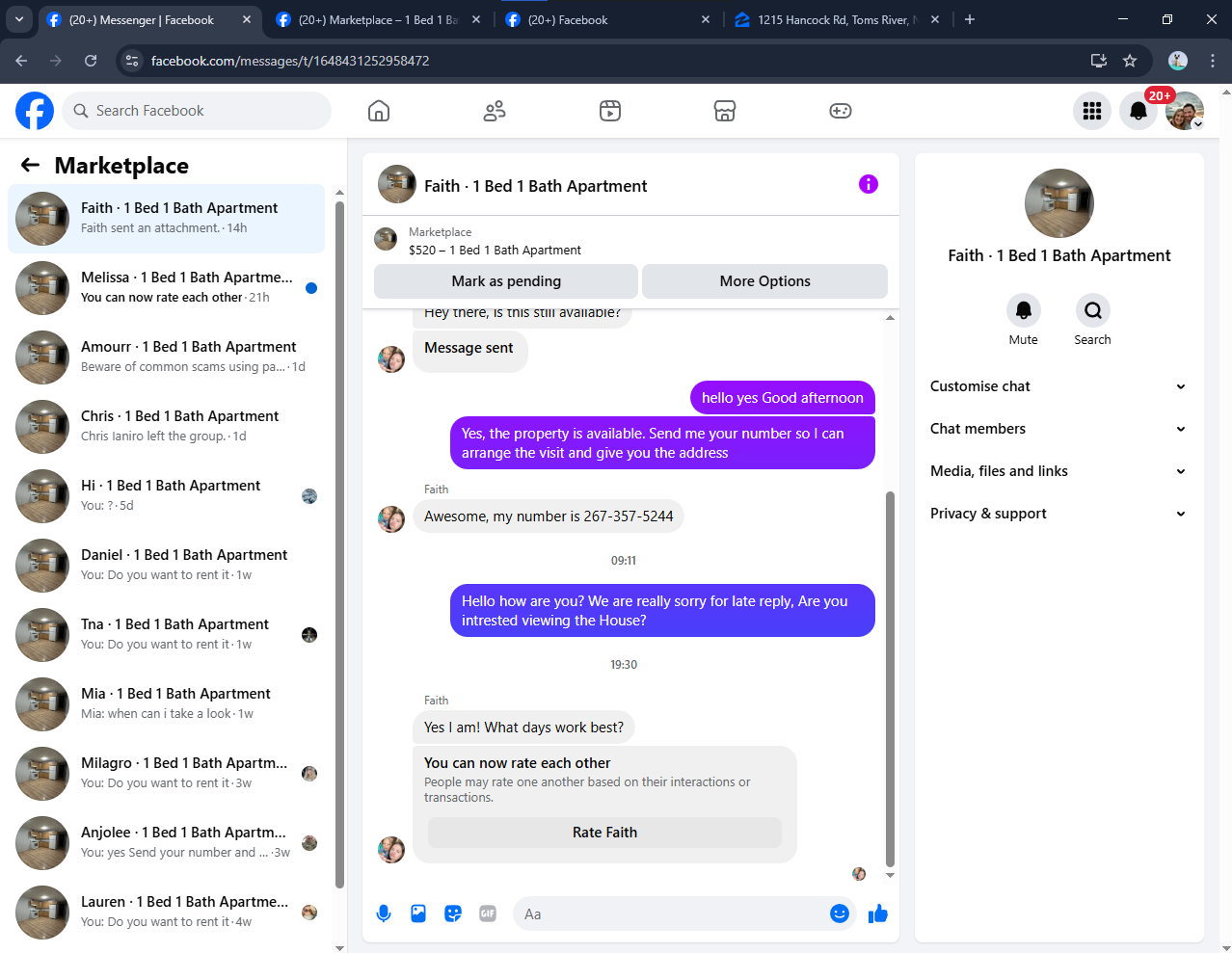
Task: Switch to 1215 Hancock Rd browser tab
Action: pyautogui.click(x=837, y=19)
